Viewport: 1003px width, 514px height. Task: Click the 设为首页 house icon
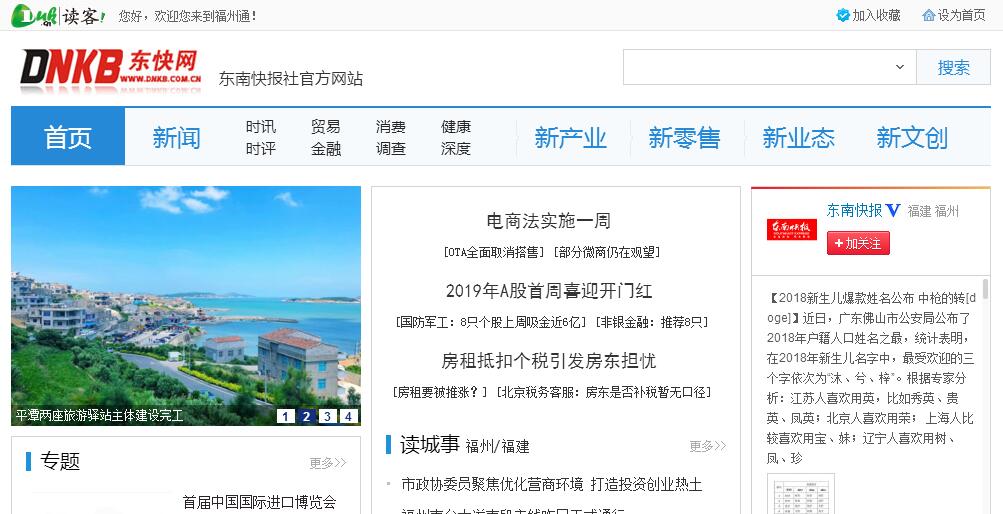(x=929, y=15)
